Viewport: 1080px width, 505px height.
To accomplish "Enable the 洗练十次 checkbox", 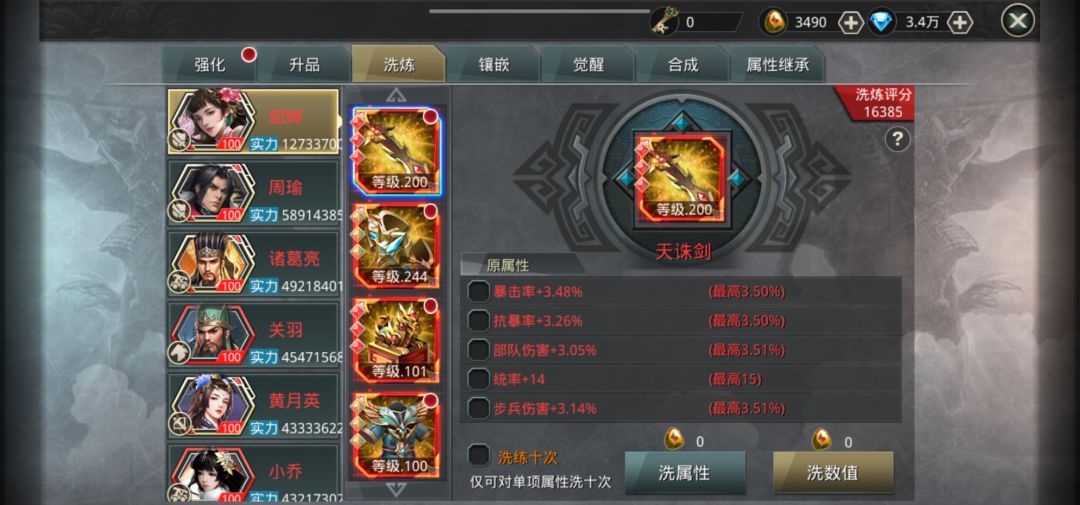I will tap(478, 455).
